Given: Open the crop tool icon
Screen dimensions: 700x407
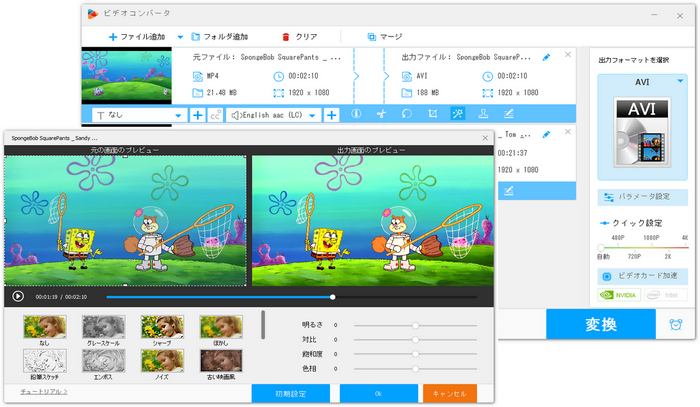Looking at the screenshot, I should (432, 115).
